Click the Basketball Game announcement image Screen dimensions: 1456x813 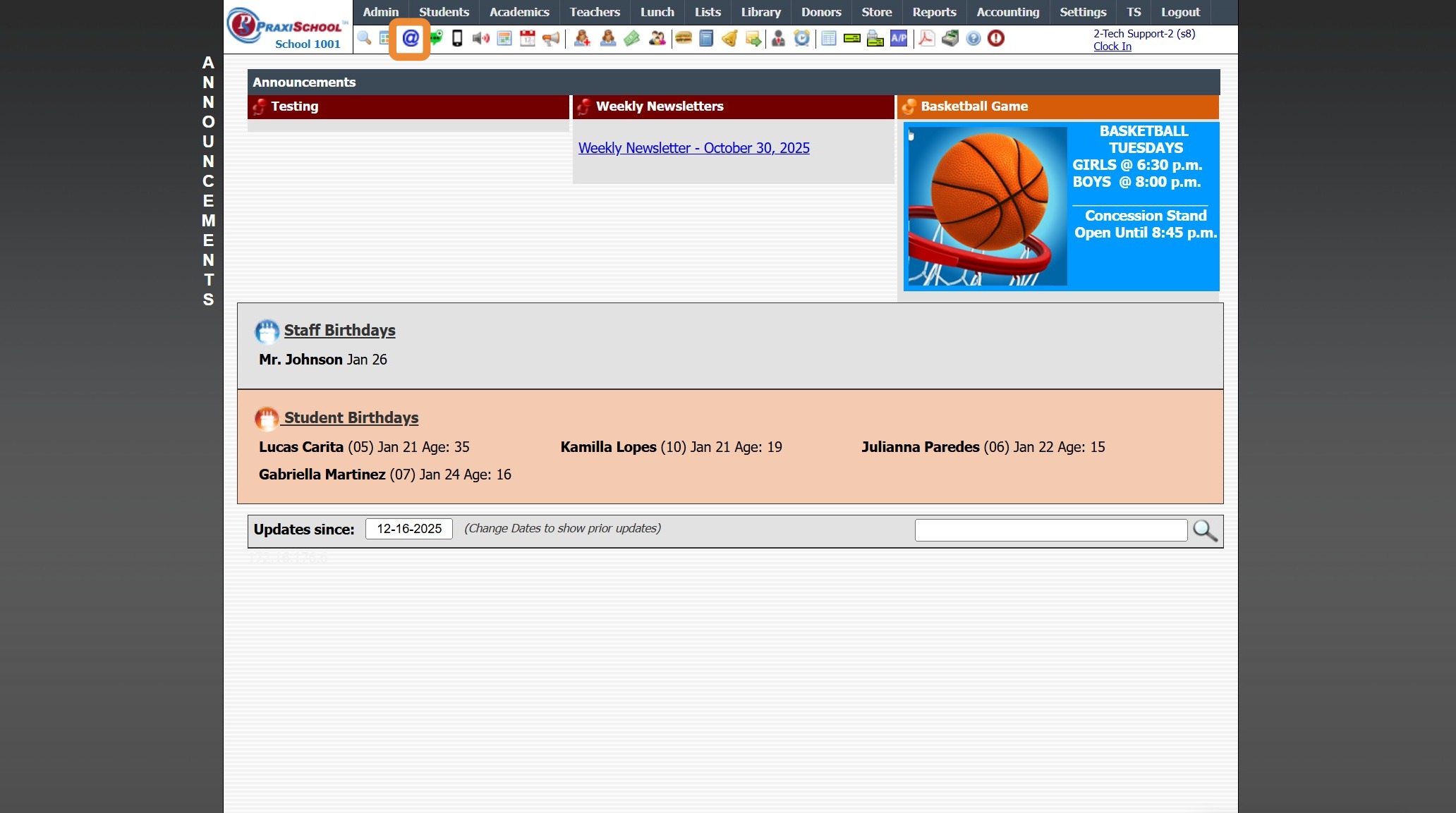(1061, 207)
